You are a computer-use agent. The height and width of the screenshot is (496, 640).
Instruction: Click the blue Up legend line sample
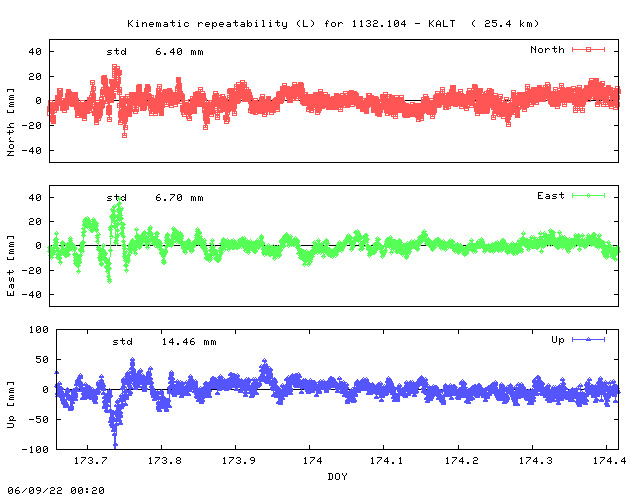pyautogui.click(x=588, y=340)
